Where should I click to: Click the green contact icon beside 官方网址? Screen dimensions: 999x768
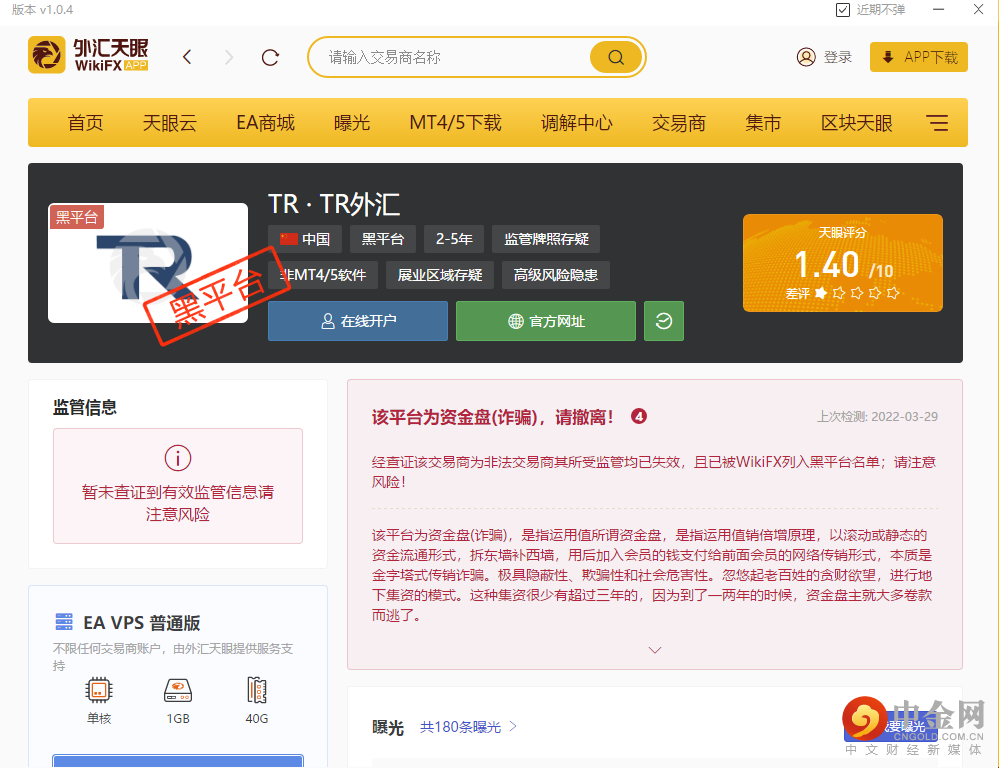click(x=663, y=321)
